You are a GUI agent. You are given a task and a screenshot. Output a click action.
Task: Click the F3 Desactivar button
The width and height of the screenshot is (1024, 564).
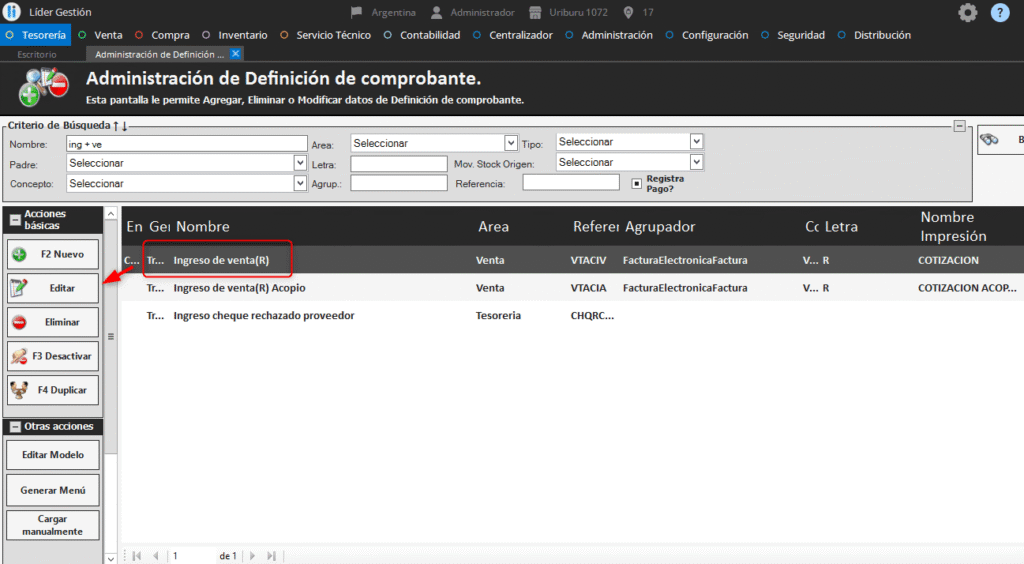[x=53, y=356]
